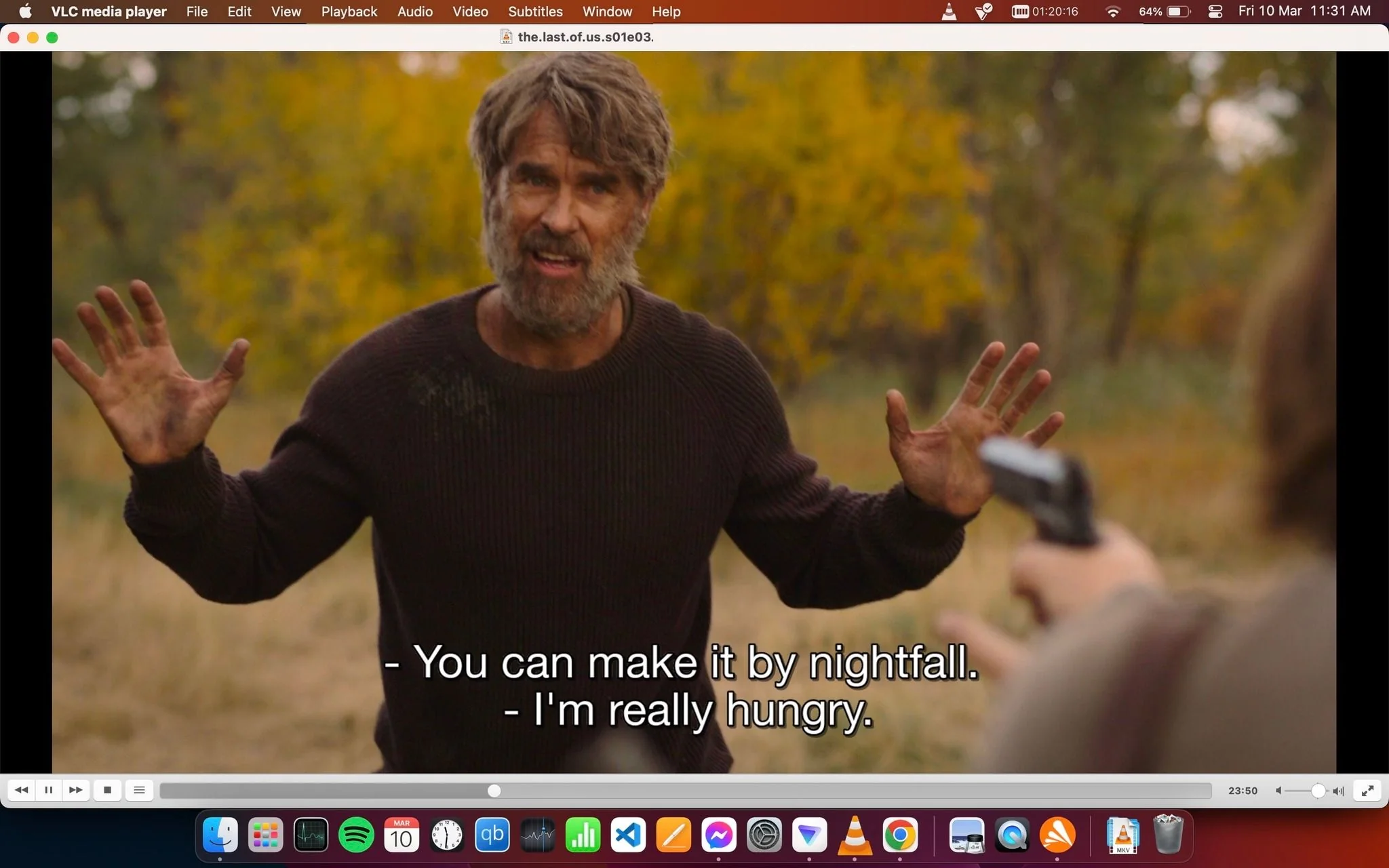Skip forward with the fast-forward button

pyautogui.click(x=76, y=790)
